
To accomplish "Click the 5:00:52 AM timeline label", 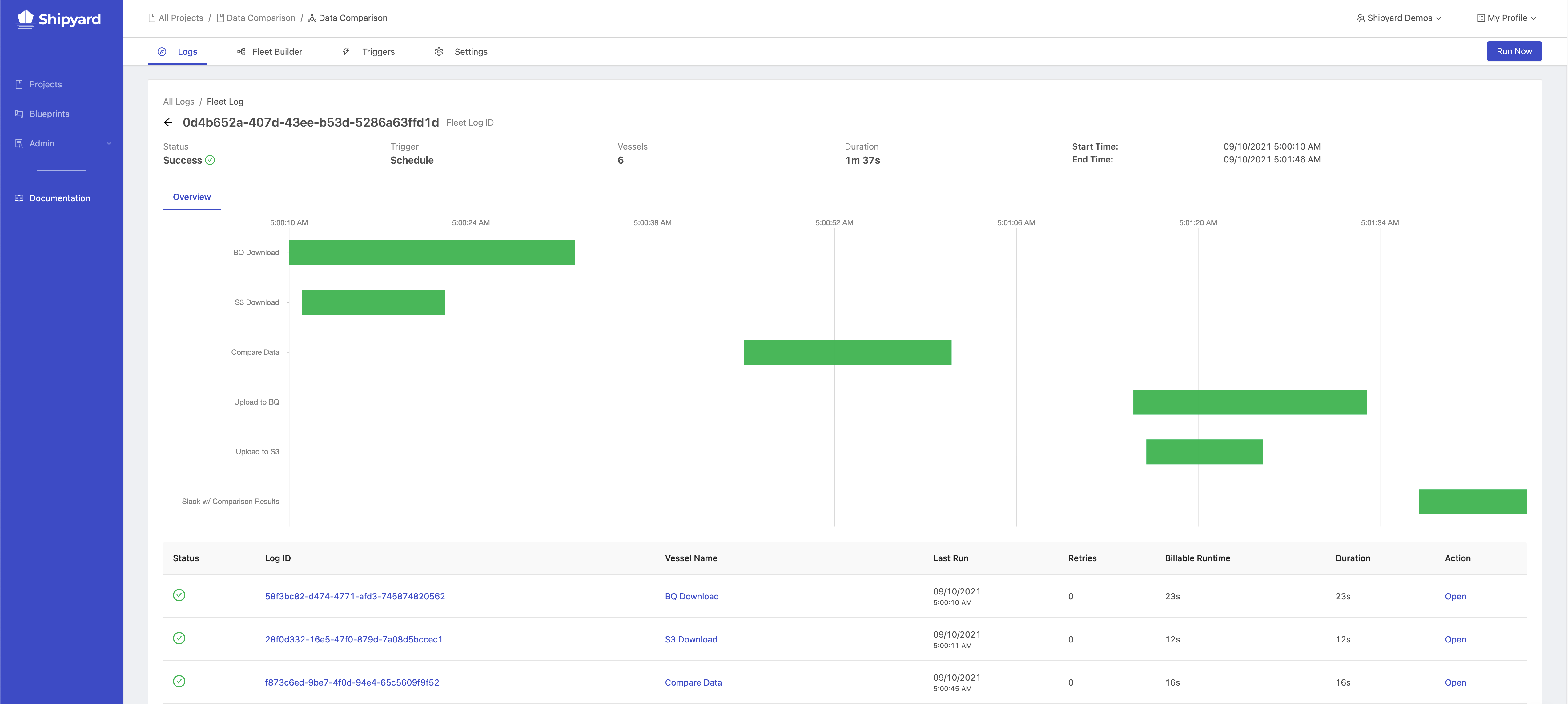I will 834,223.
